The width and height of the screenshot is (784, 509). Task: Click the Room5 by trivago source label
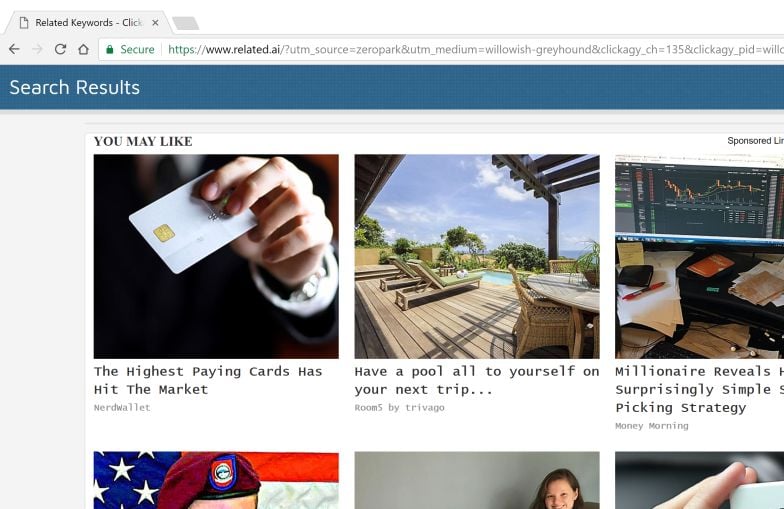[x=400, y=408]
